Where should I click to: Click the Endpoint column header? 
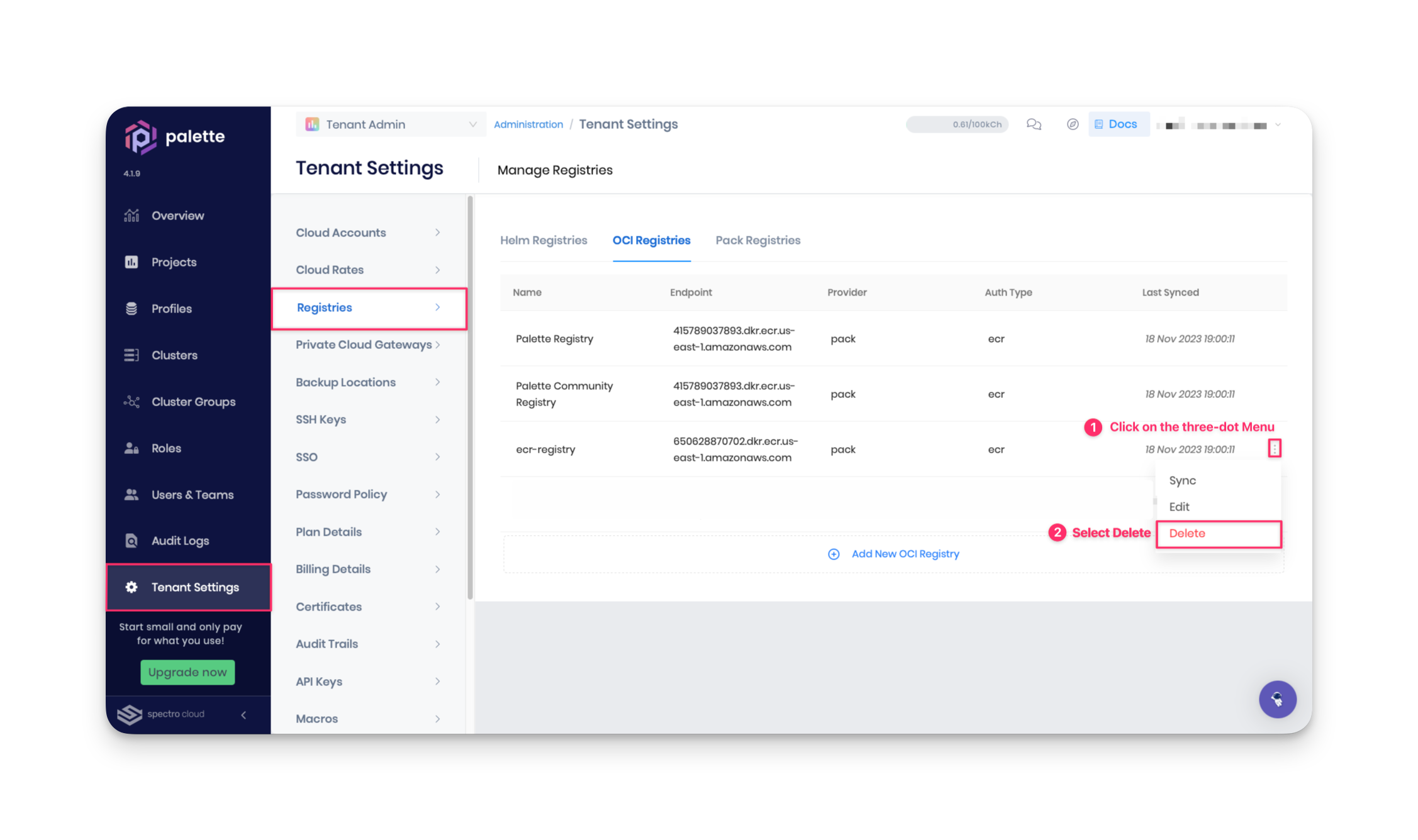(x=691, y=292)
